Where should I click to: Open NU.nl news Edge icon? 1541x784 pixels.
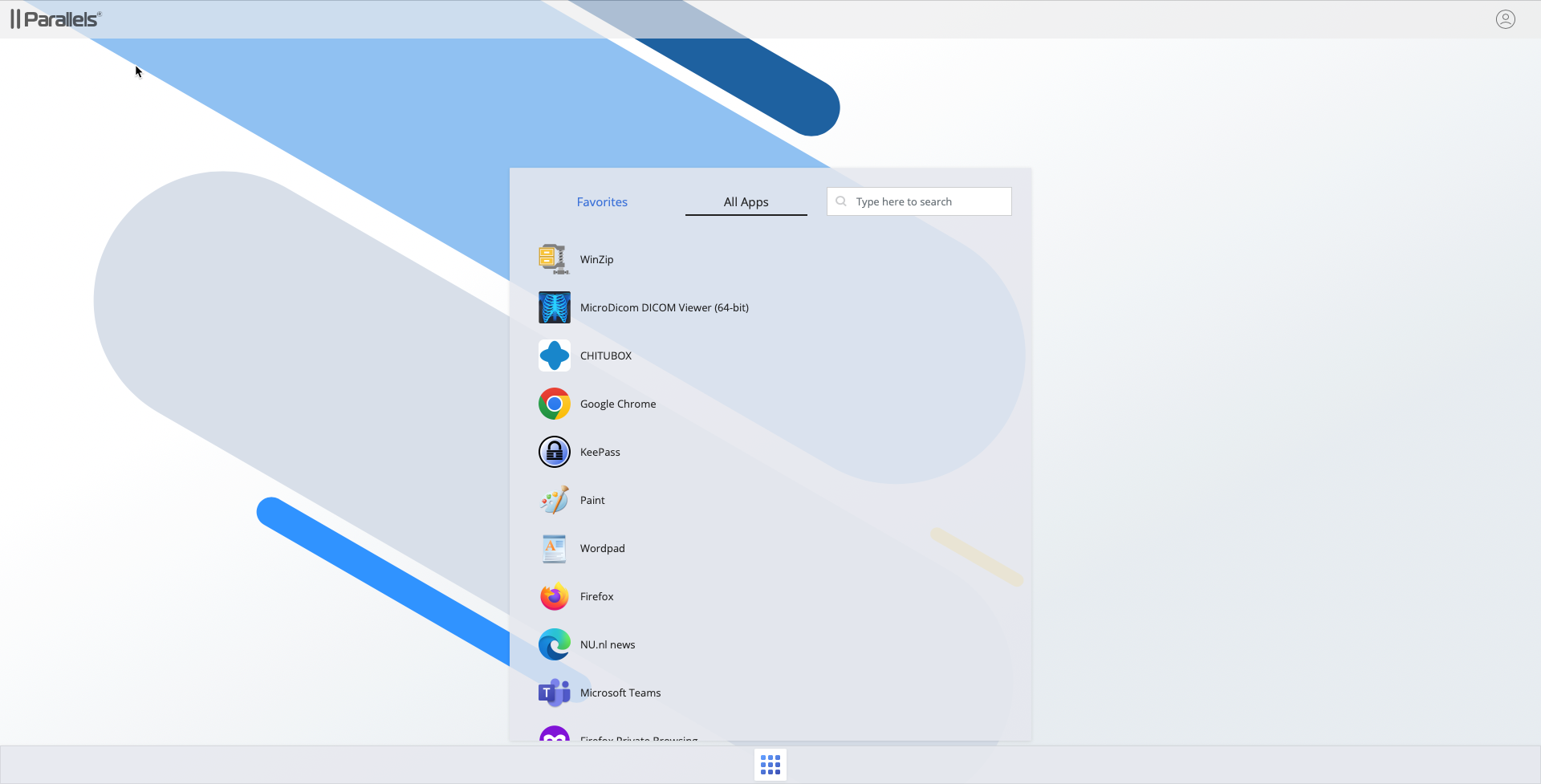pyautogui.click(x=554, y=644)
